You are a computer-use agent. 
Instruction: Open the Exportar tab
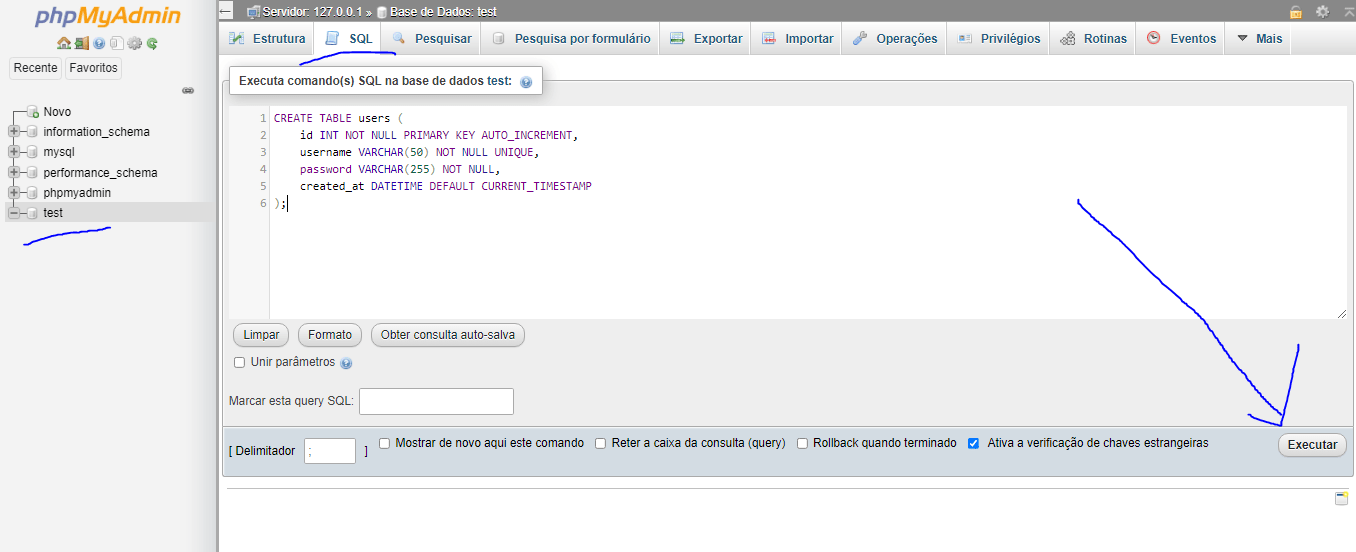pos(706,39)
